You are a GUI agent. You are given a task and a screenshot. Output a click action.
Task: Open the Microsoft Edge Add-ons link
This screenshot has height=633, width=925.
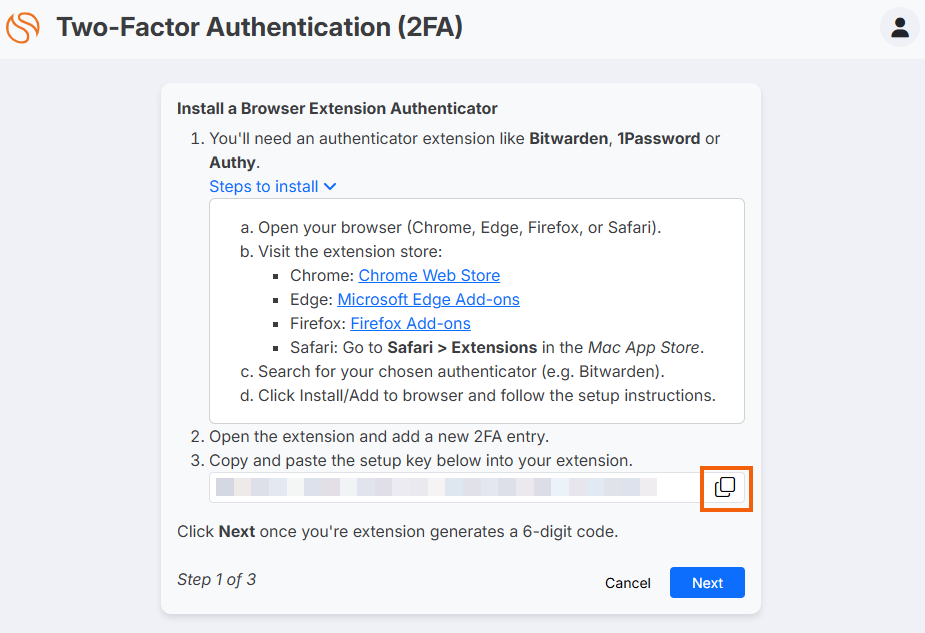click(428, 300)
